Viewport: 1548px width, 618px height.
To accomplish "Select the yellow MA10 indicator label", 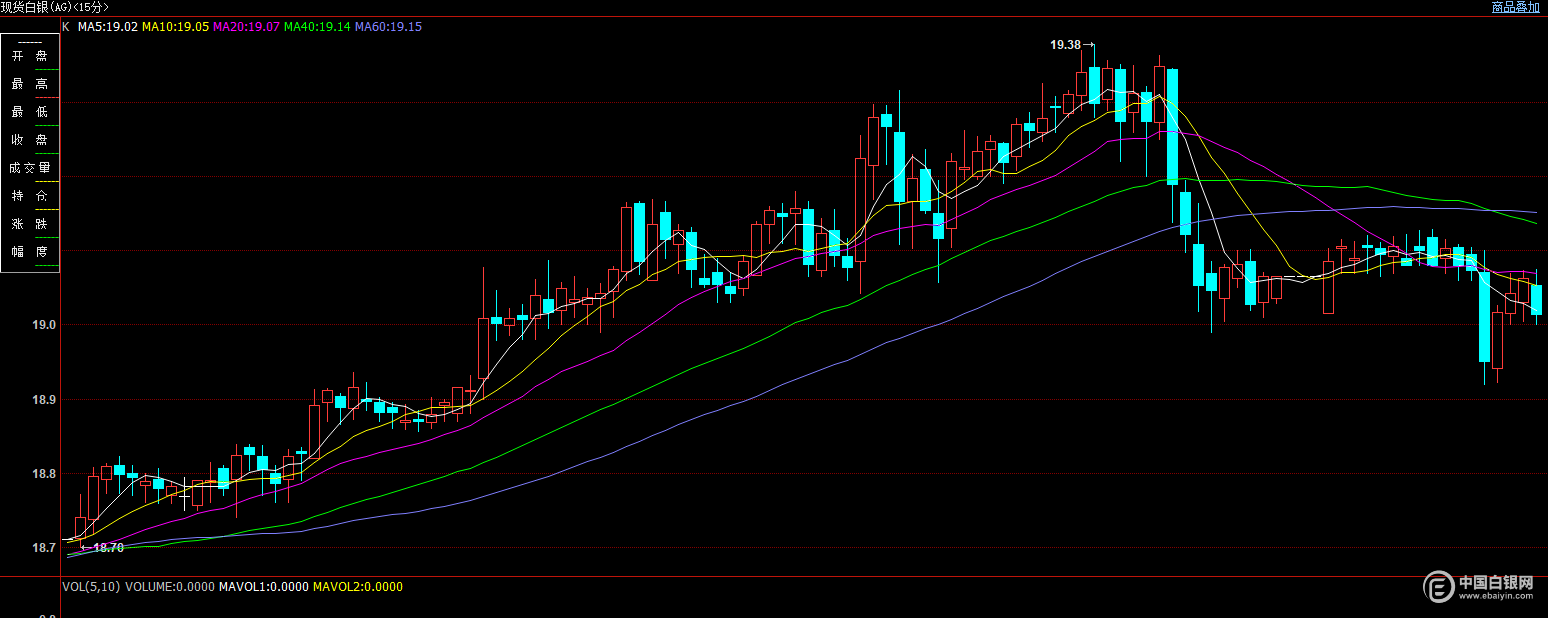I will 175,27.
